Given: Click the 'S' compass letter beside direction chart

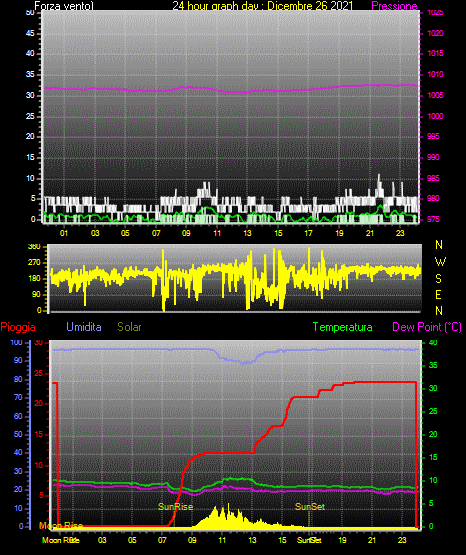Looking at the screenshot, I should [438, 279].
